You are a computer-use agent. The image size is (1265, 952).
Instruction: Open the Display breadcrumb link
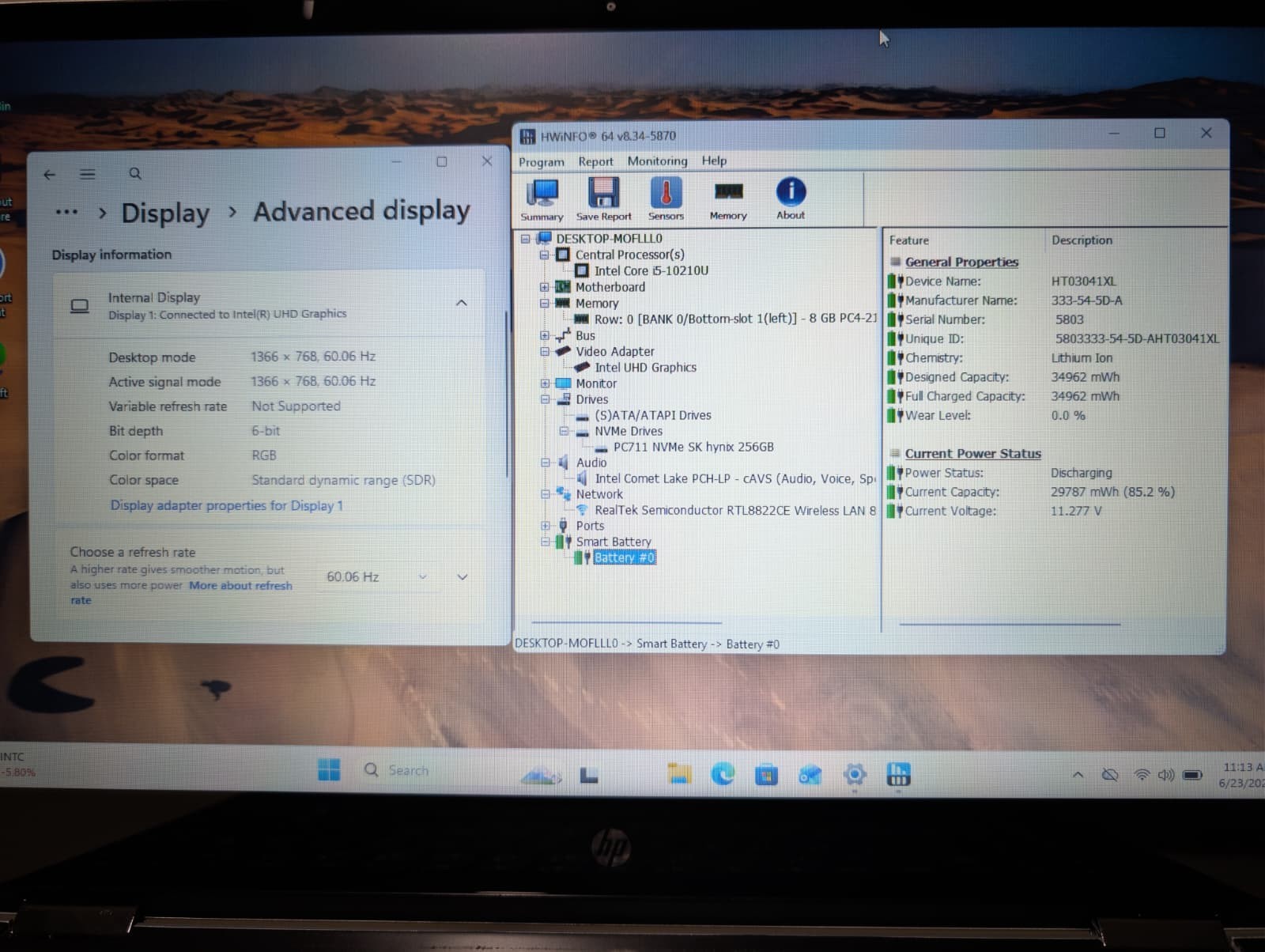(x=165, y=213)
